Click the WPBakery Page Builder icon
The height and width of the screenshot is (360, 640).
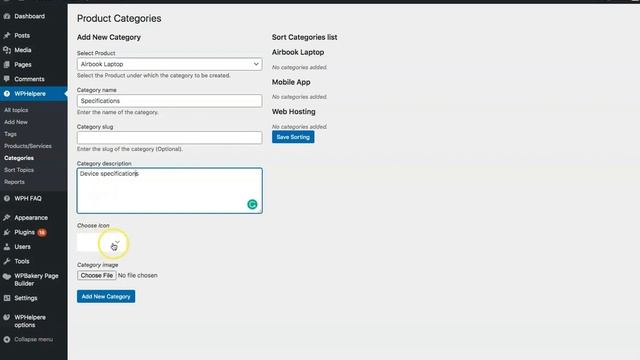point(7,276)
